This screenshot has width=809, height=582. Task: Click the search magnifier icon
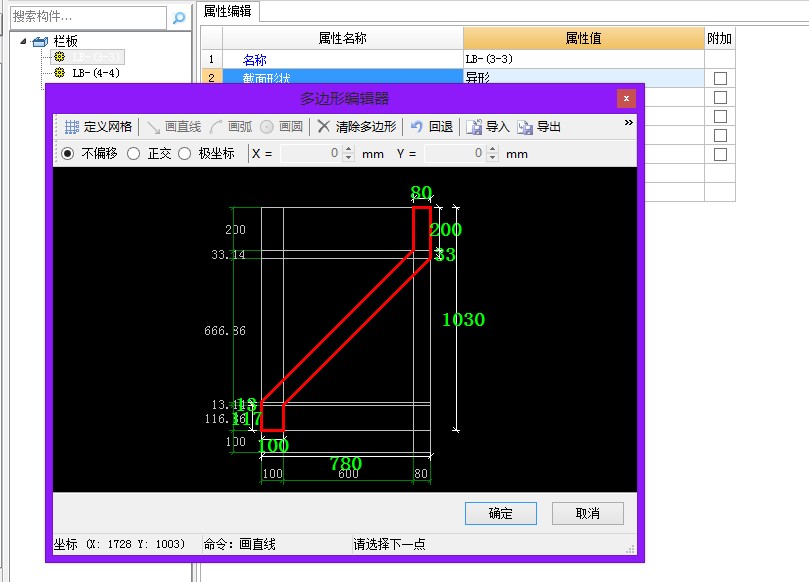click(179, 18)
